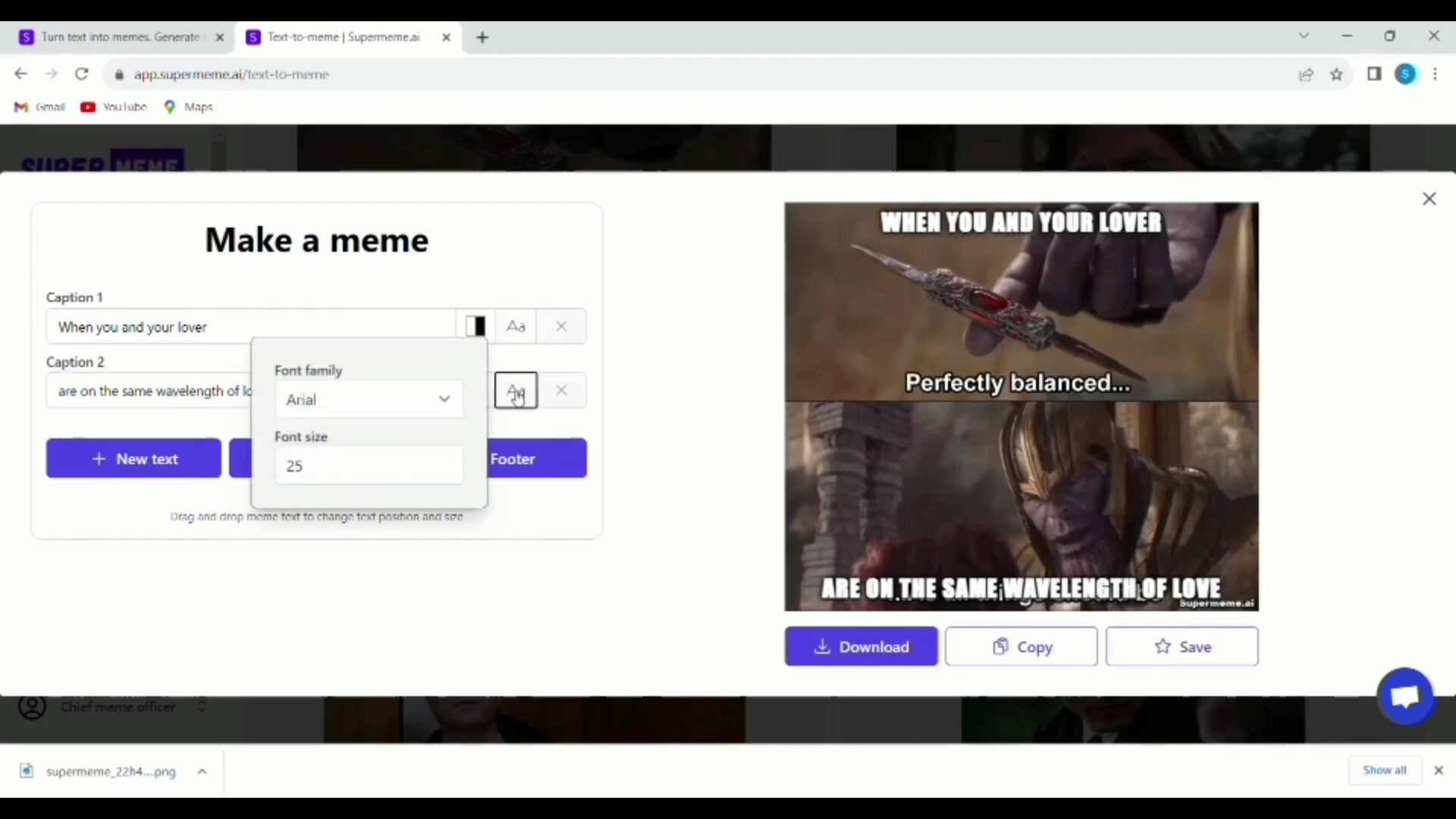The height and width of the screenshot is (819, 1456).
Task: Go forward in browser history
Action: 51,74
